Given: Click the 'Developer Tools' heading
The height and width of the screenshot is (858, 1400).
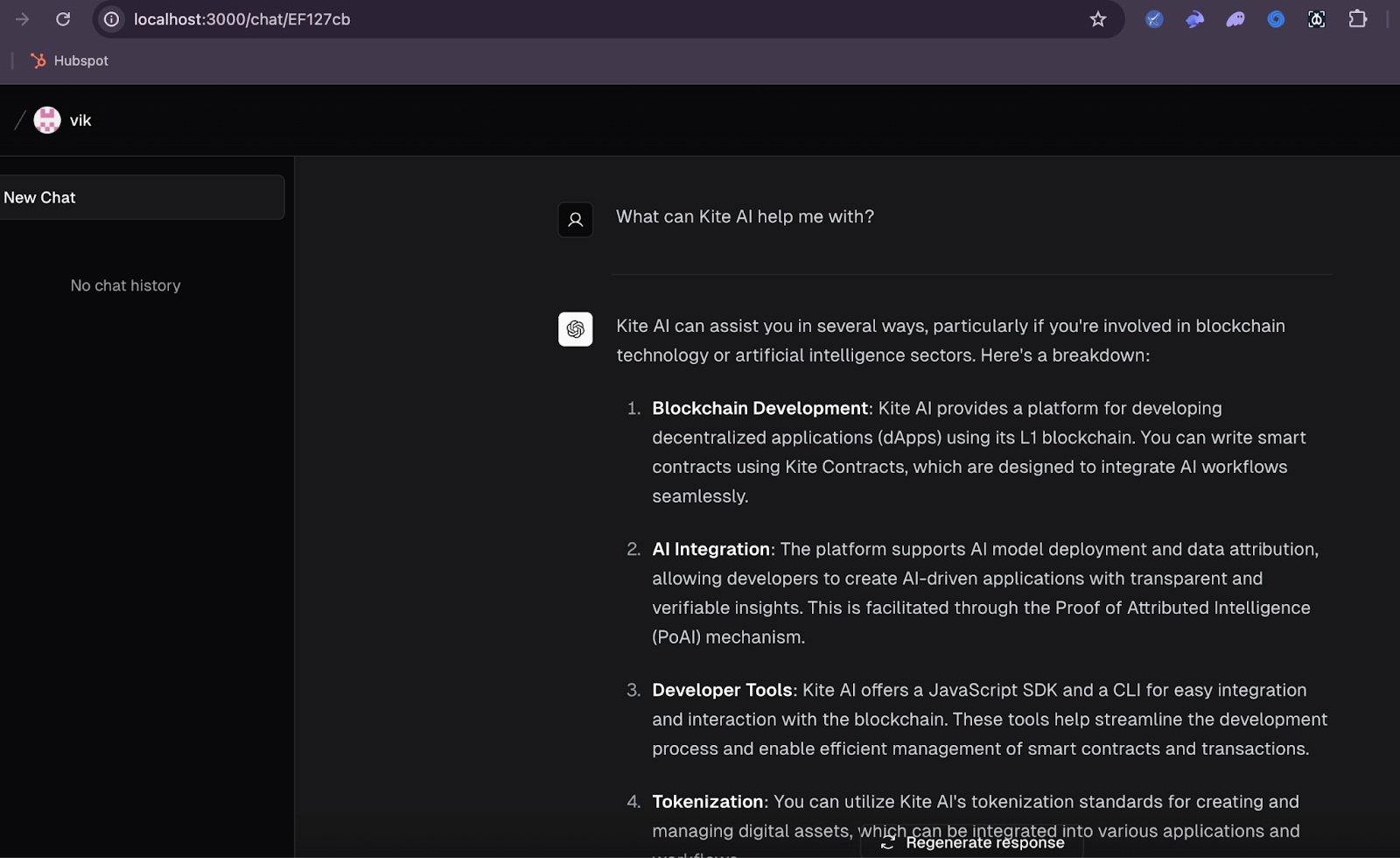Looking at the screenshot, I should (722, 690).
